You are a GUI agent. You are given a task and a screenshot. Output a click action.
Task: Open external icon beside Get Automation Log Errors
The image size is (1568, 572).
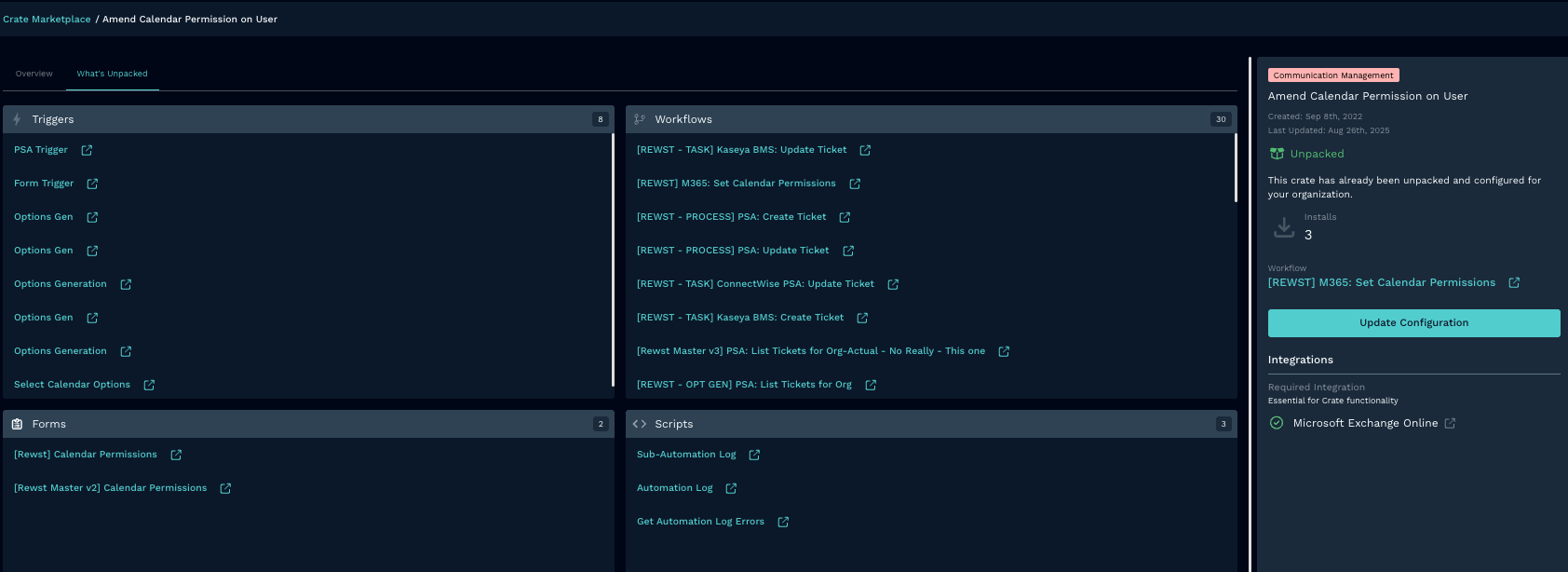pos(783,522)
